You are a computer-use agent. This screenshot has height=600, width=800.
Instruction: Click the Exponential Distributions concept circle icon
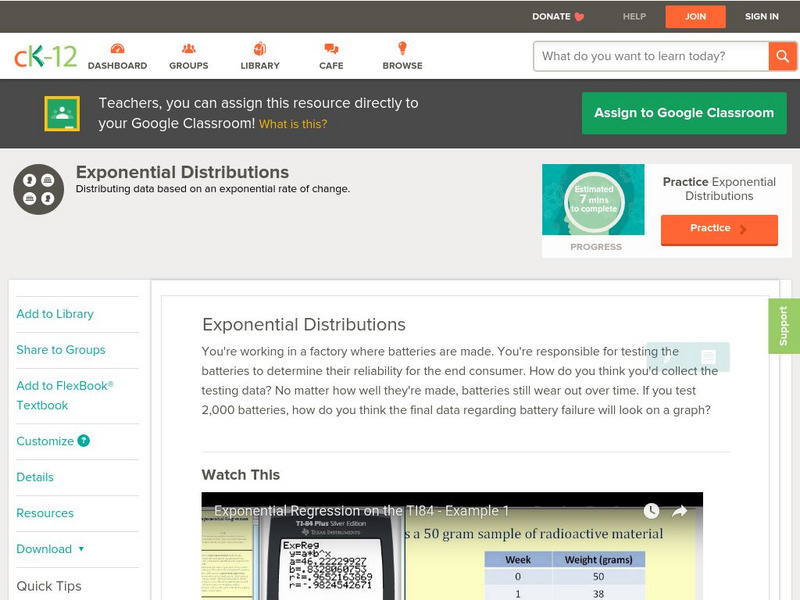[x=39, y=189]
